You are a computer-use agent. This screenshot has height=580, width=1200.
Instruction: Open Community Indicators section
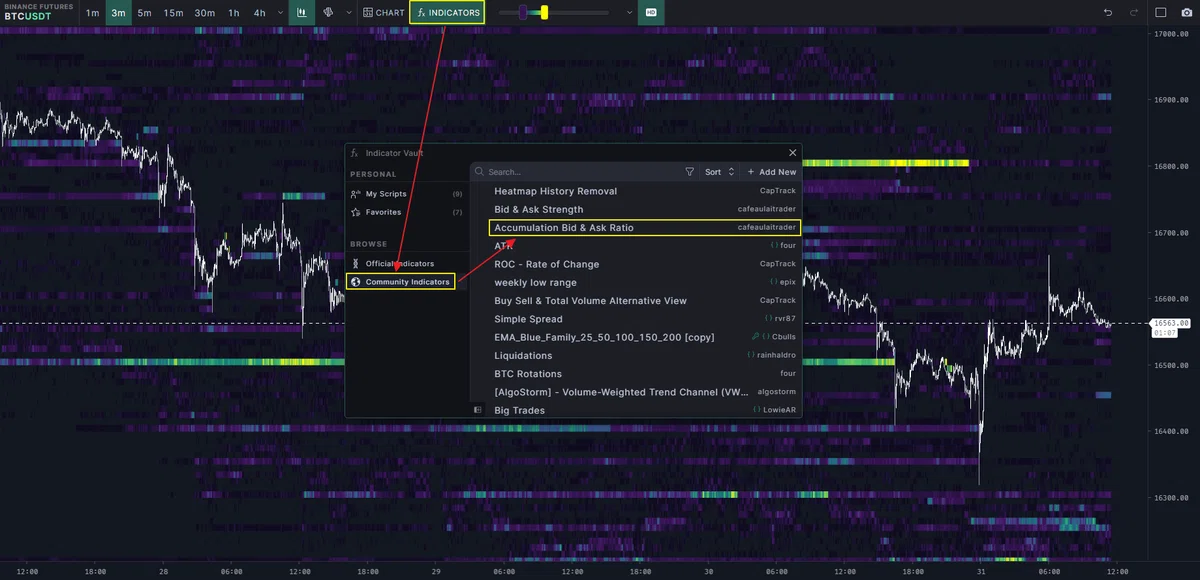400,282
